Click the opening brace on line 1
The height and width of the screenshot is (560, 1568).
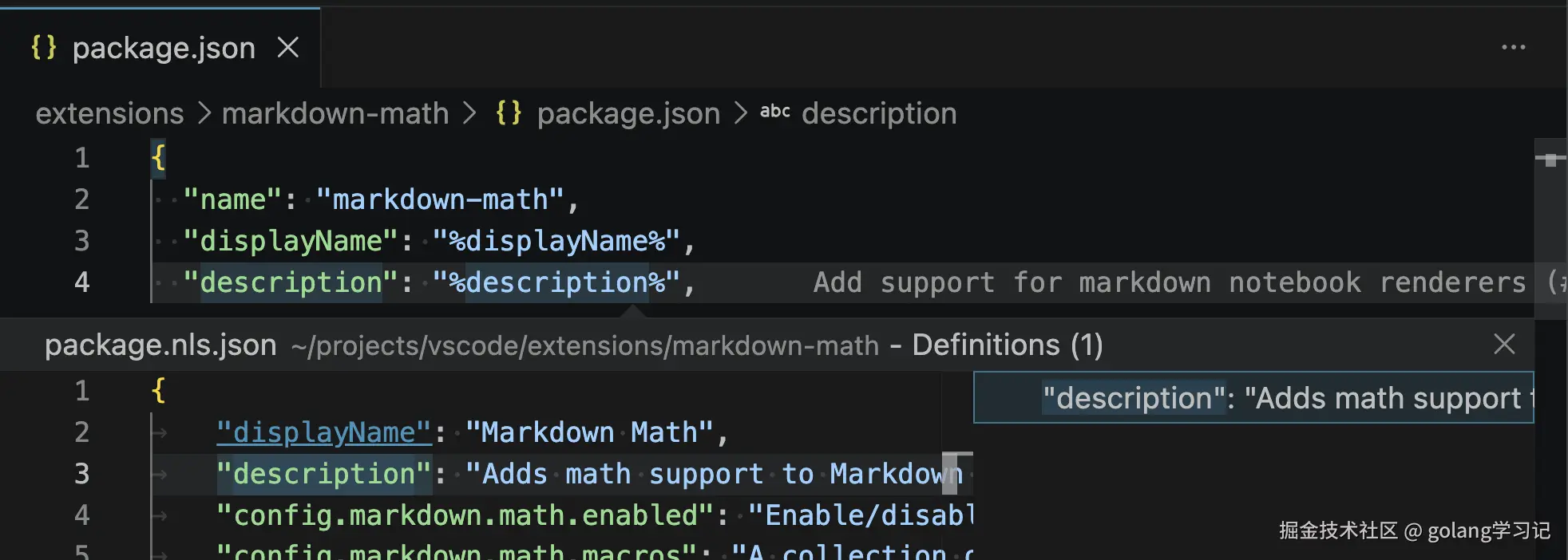[158, 158]
